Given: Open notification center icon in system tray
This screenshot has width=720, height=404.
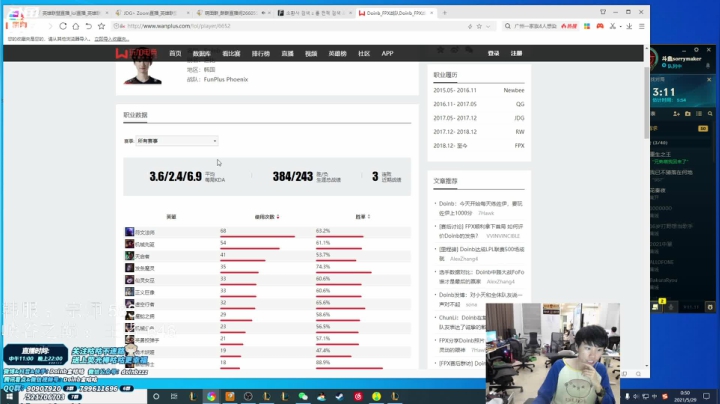Looking at the screenshot, I should pyautogui.click(x=706, y=396).
